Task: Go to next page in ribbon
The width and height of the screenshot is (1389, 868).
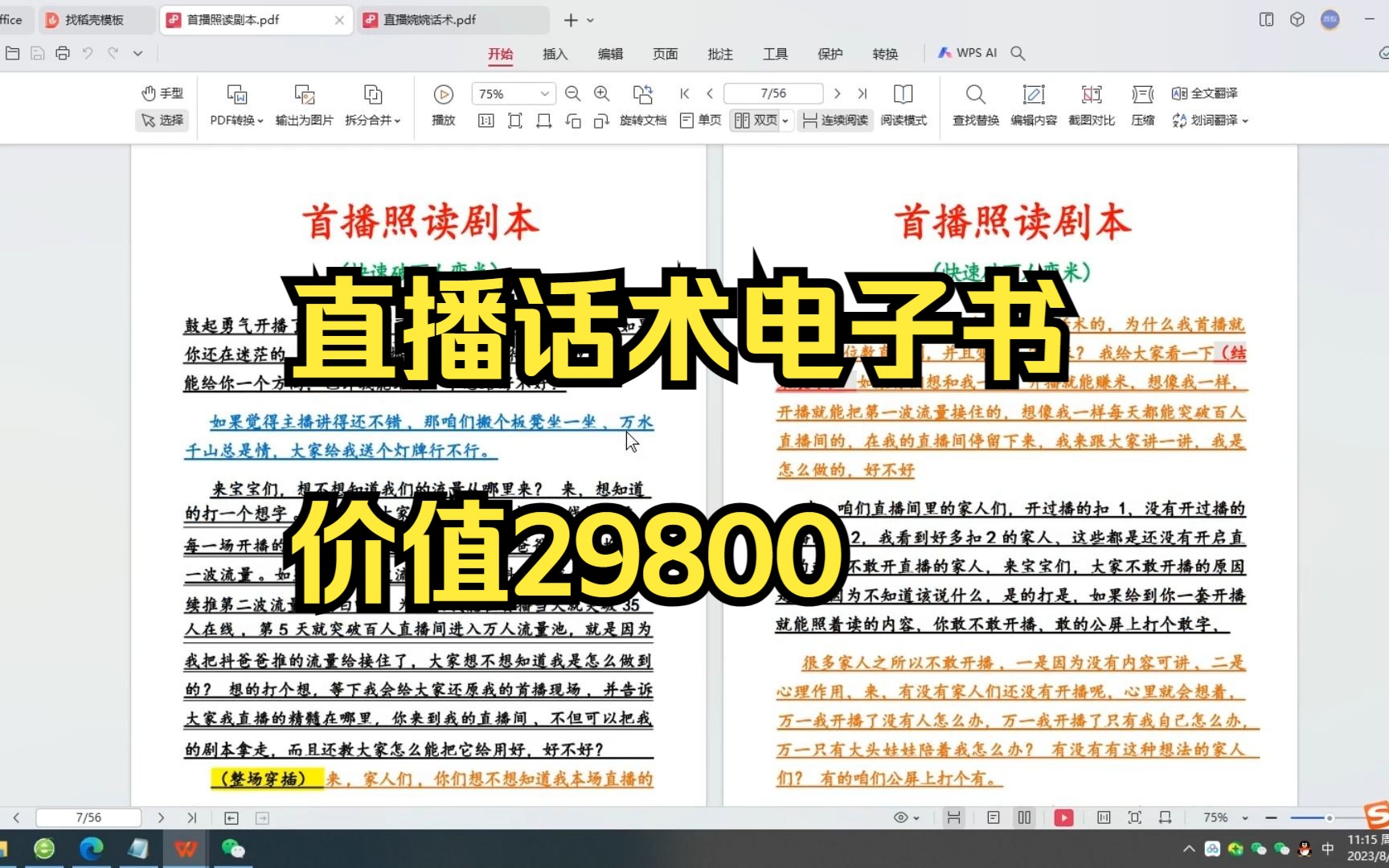Action: pos(837,94)
